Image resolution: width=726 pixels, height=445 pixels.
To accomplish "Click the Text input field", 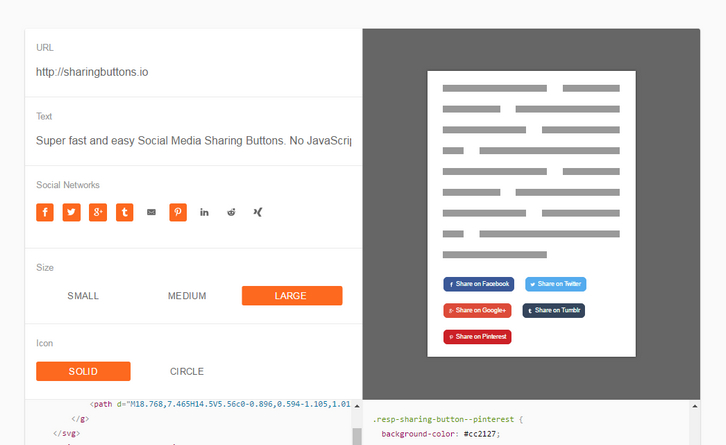I will [193, 141].
